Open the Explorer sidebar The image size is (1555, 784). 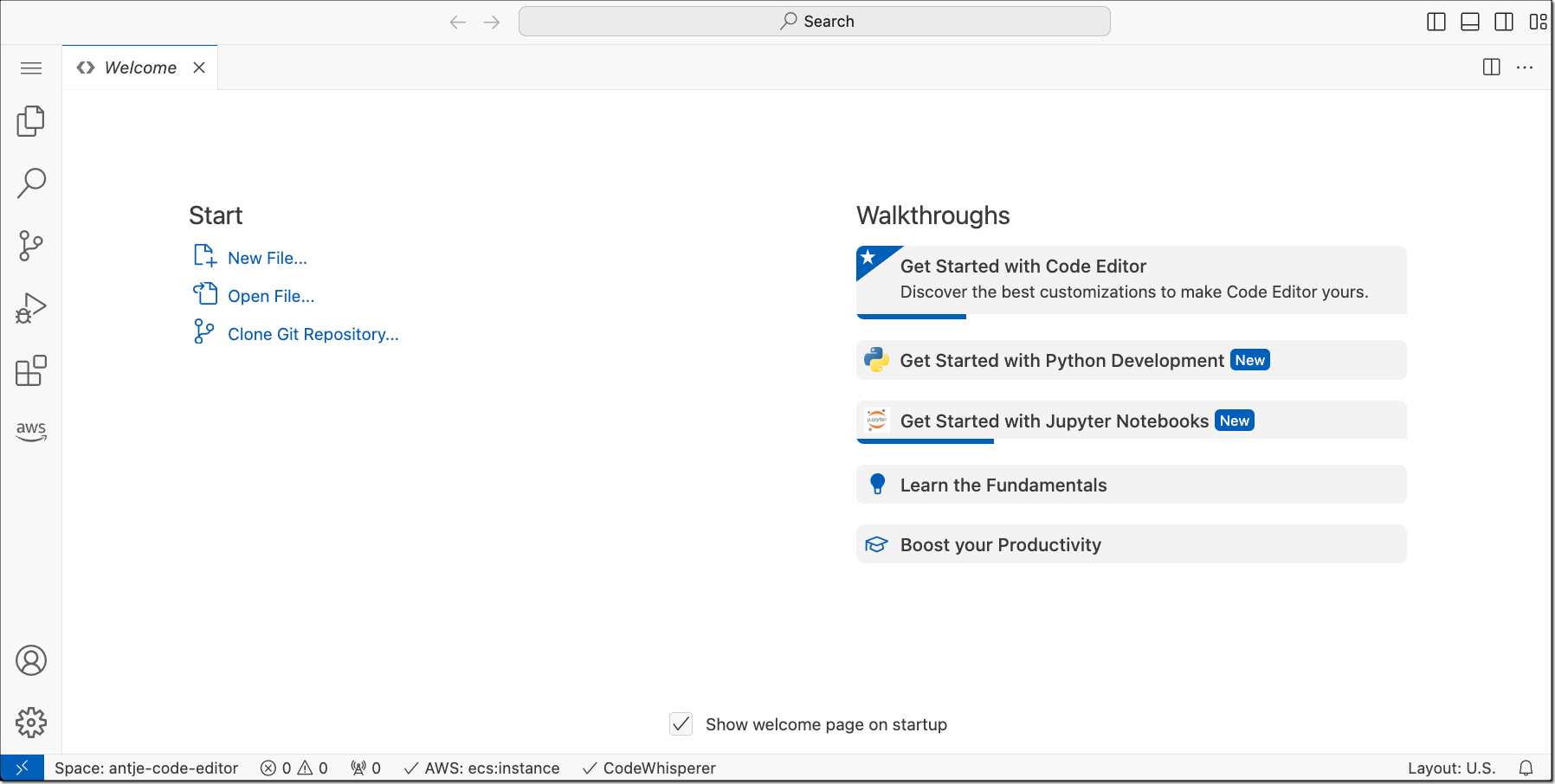click(x=31, y=121)
